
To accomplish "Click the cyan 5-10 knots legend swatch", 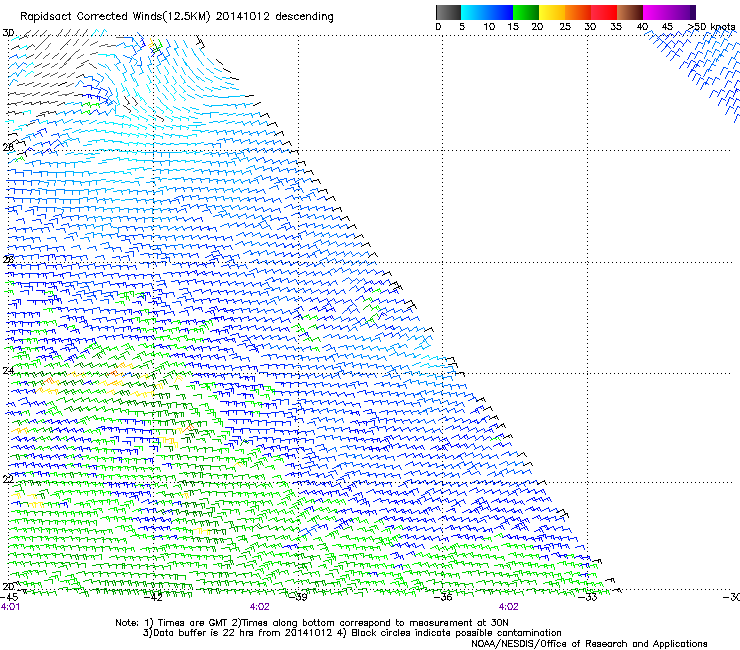I will [474, 12].
